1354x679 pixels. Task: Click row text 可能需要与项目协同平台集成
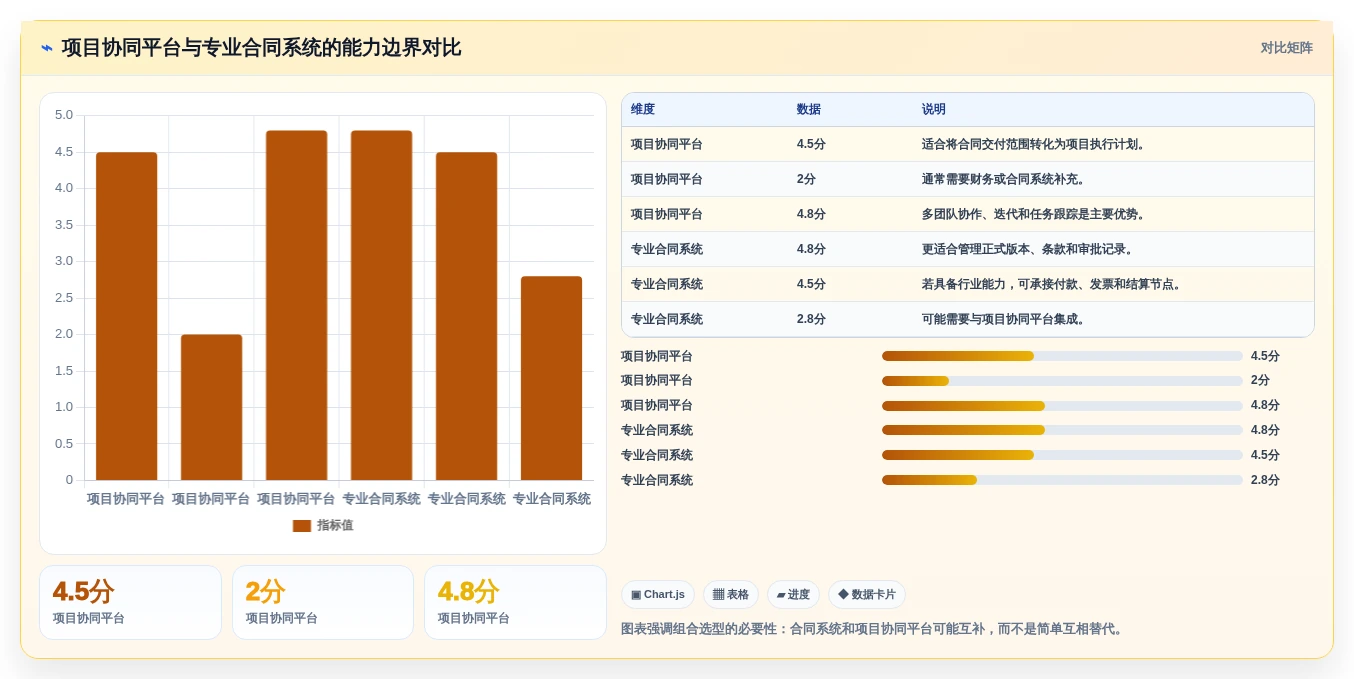[x=1003, y=320]
